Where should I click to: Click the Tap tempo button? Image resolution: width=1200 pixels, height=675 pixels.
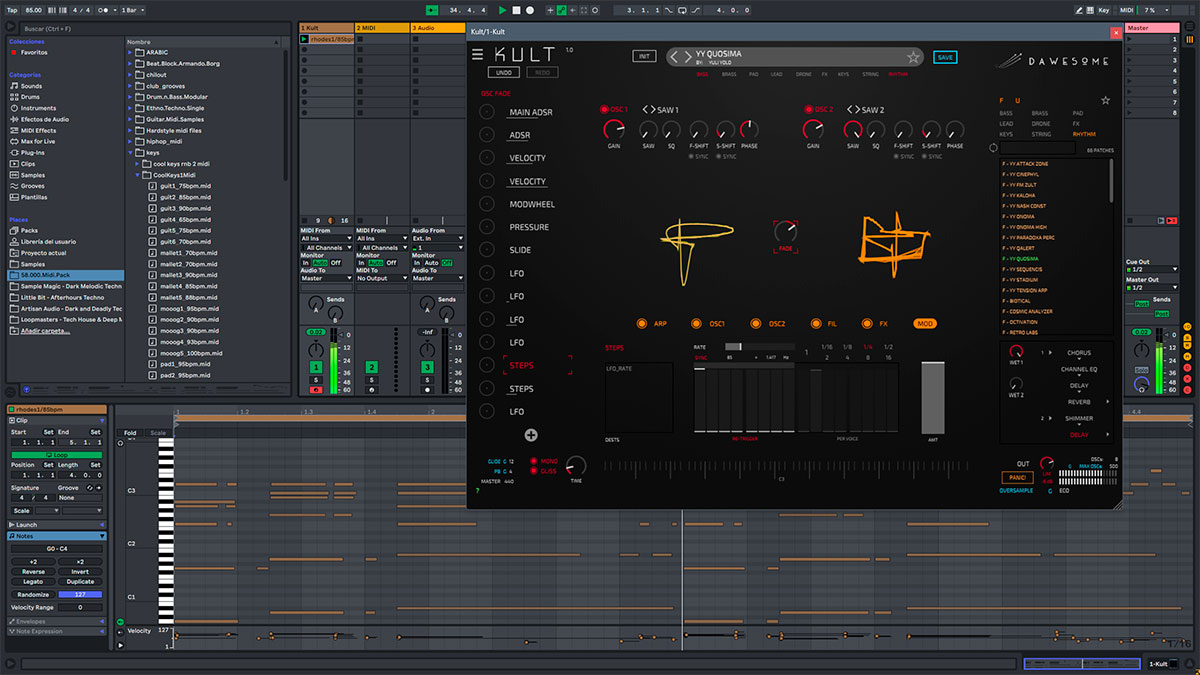tap(14, 9)
